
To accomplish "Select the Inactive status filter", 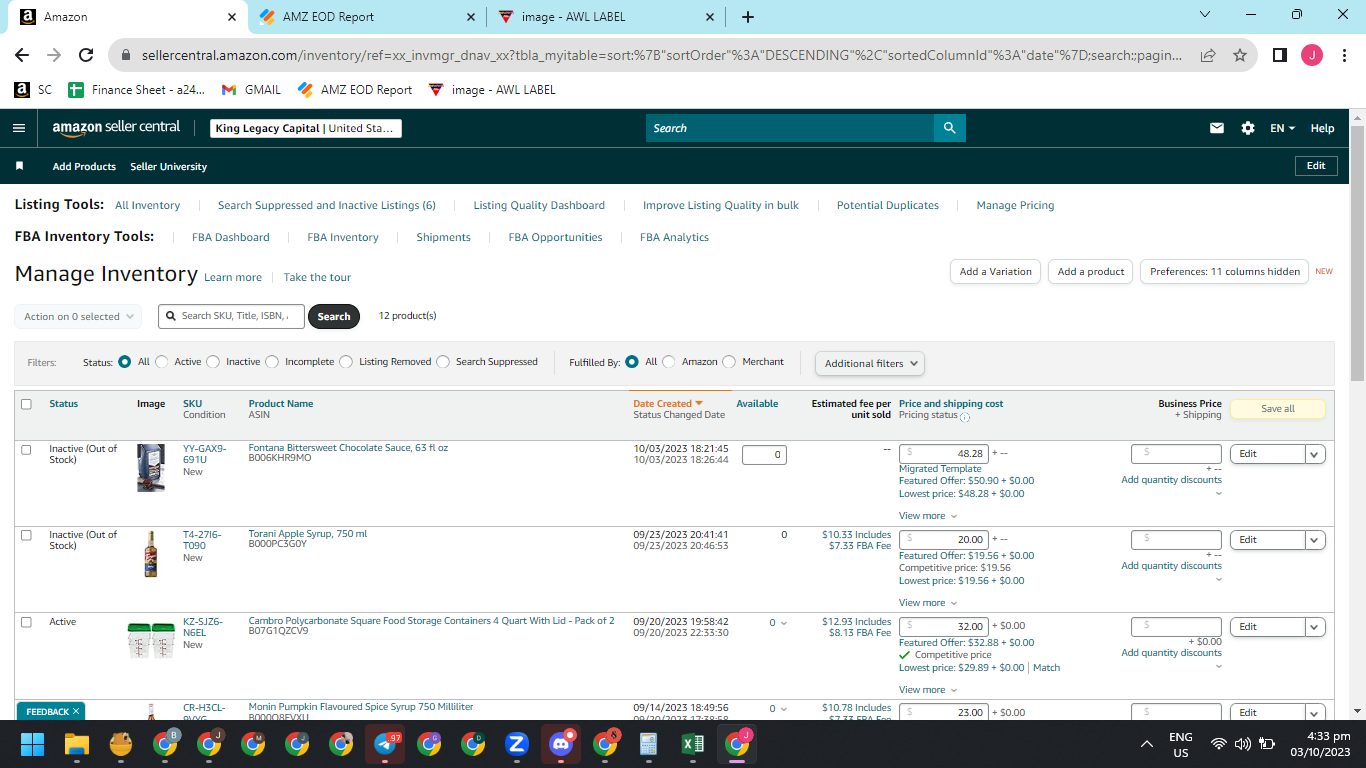I will (213, 362).
